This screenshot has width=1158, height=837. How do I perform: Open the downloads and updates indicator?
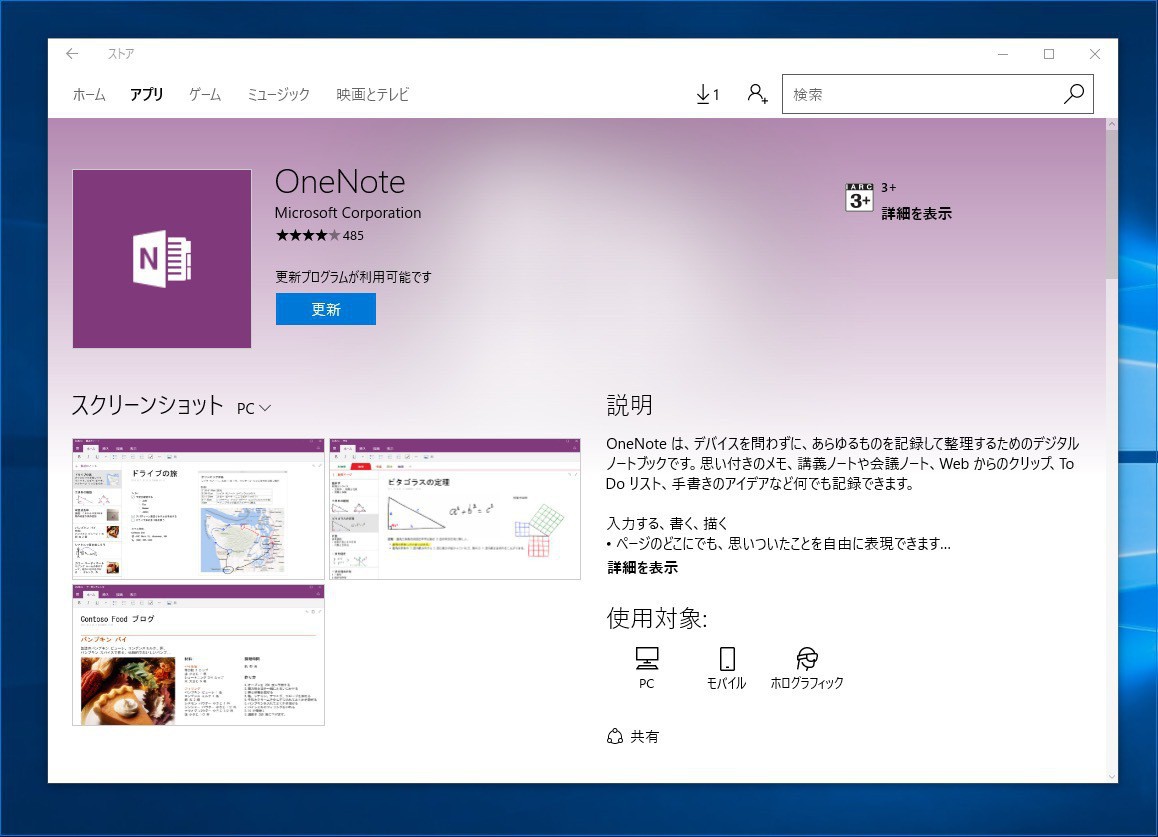(708, 94)
